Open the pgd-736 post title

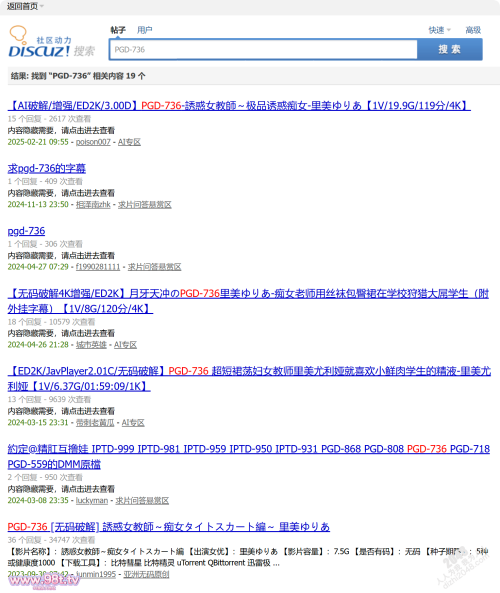click(x=26, y=231)
